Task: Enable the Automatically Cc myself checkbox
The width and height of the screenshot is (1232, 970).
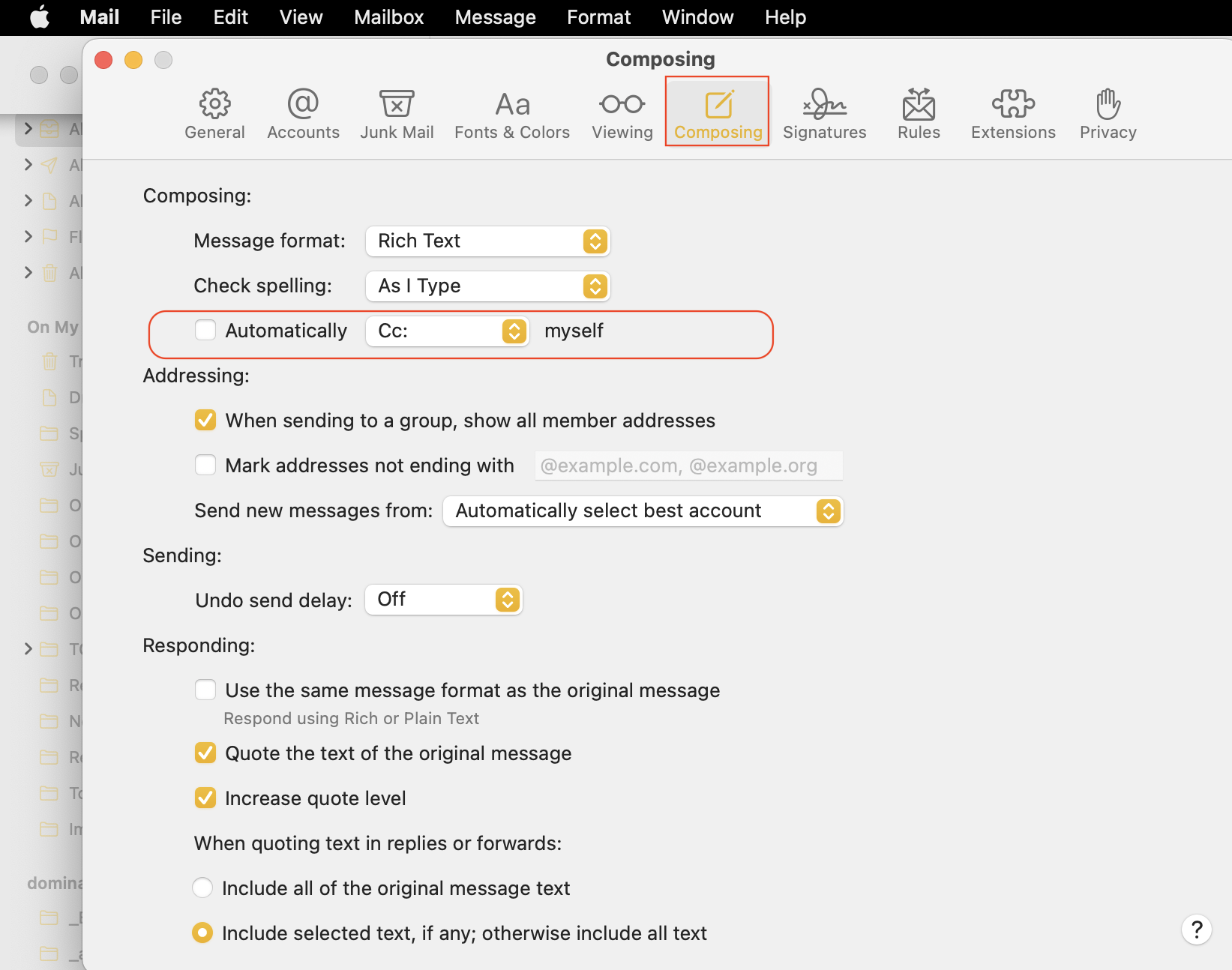Action: pyautogui.click(x=205, y=331)
